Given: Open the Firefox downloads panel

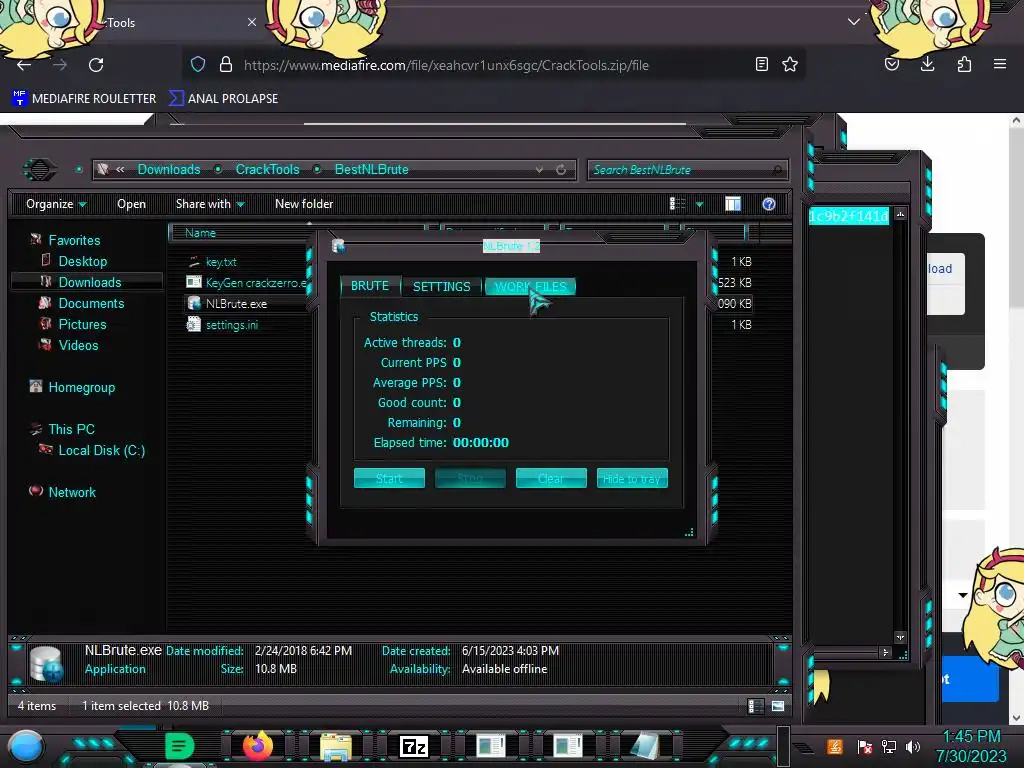Looking at the screenshot, I should click(x=927, y=64).
